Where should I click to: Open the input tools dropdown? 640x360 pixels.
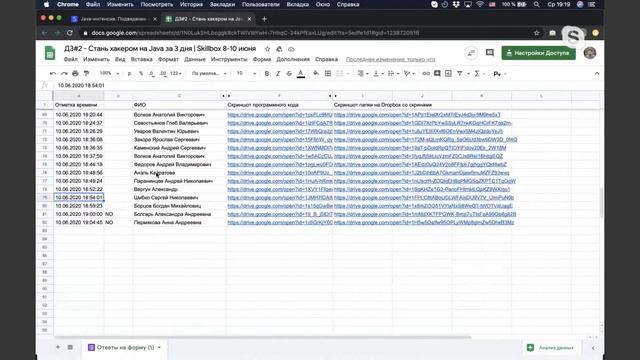pyautogui.click(x=499, y=74)
